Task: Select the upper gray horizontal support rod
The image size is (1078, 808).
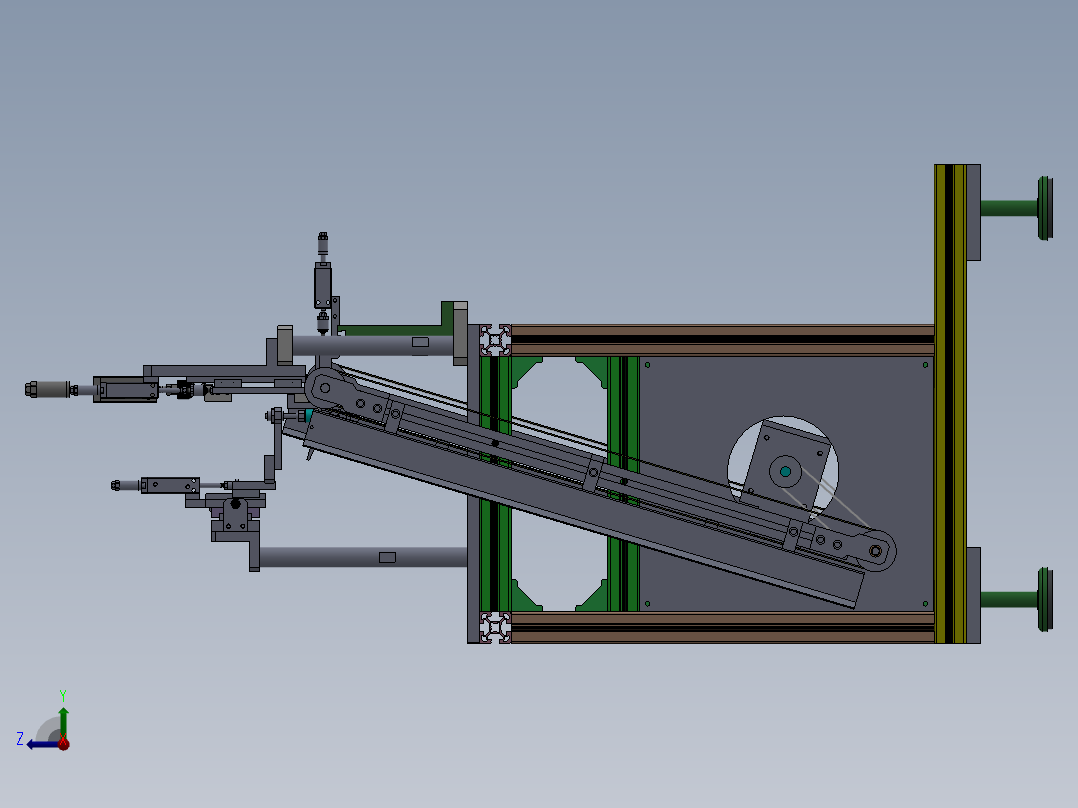Action: click(x=373, y=345)
